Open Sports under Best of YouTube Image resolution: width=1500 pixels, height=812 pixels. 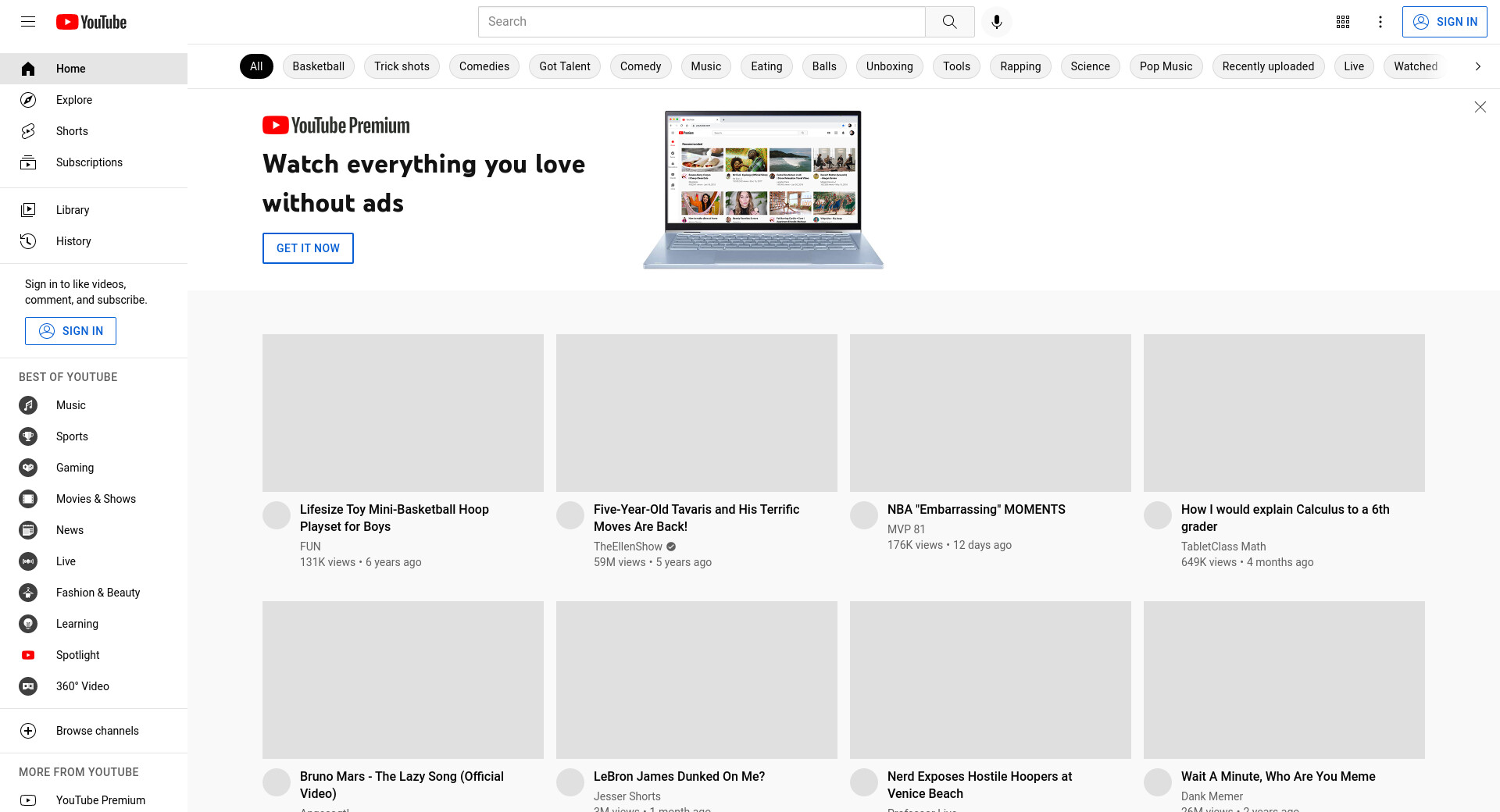pos(94,436)
